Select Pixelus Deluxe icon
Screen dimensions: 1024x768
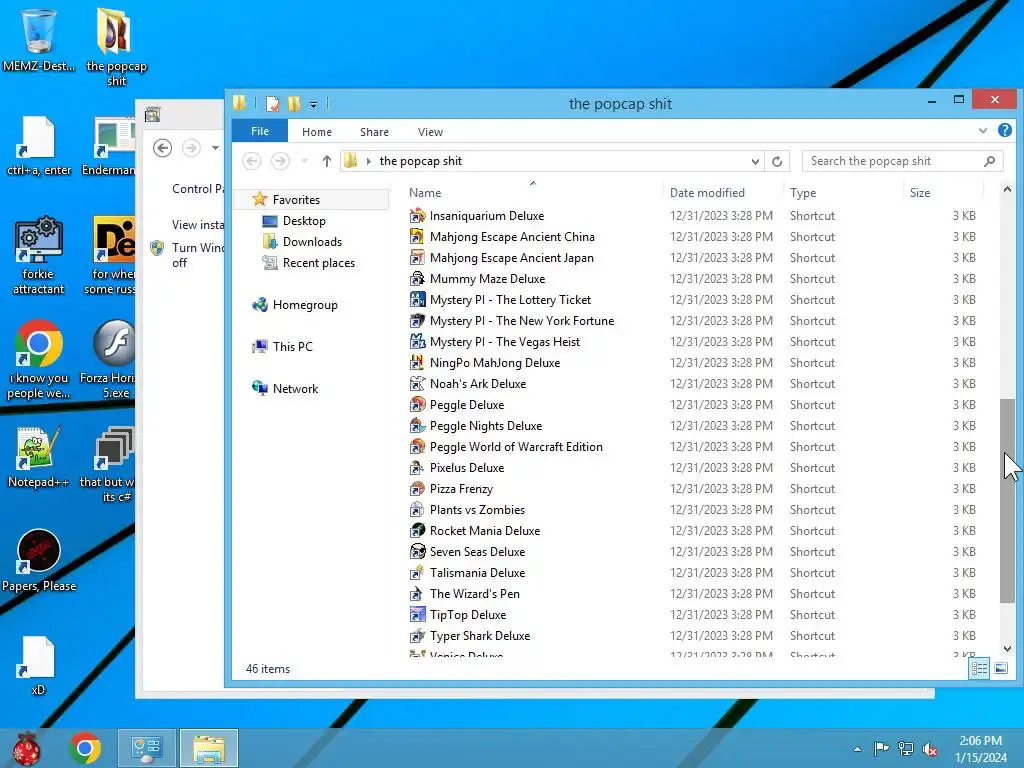tap(417, 468)
